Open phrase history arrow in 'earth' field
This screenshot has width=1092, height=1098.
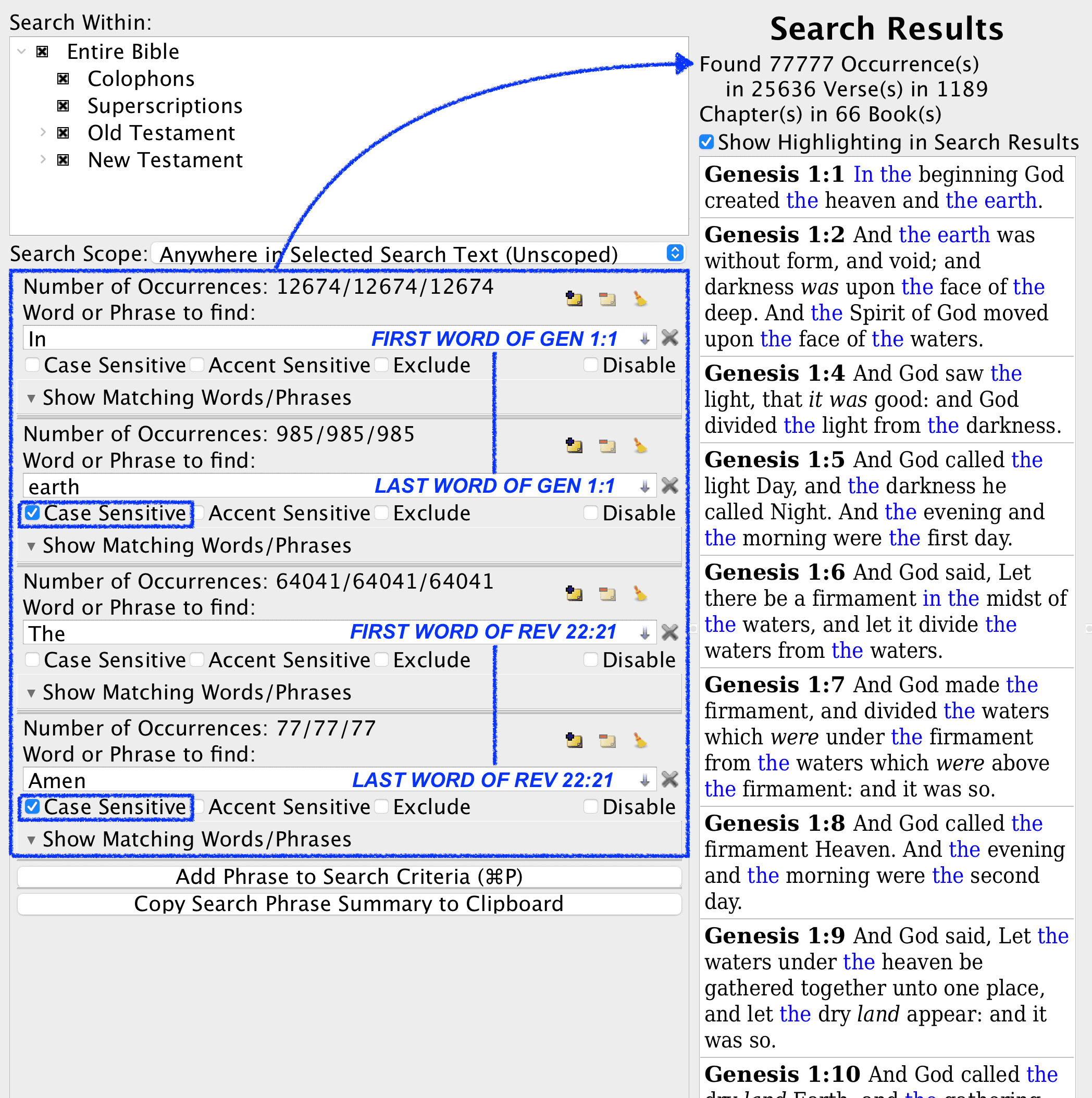[x=644, y=486]
